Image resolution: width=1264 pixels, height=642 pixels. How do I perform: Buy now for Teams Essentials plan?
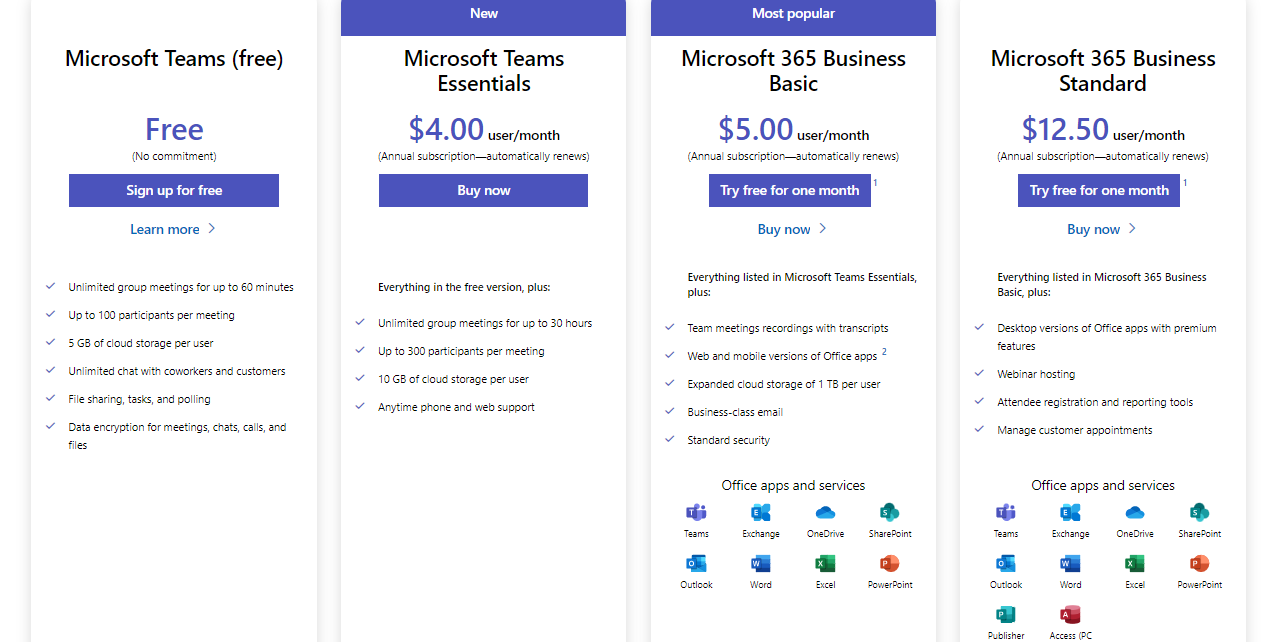[x=483, y=190]
